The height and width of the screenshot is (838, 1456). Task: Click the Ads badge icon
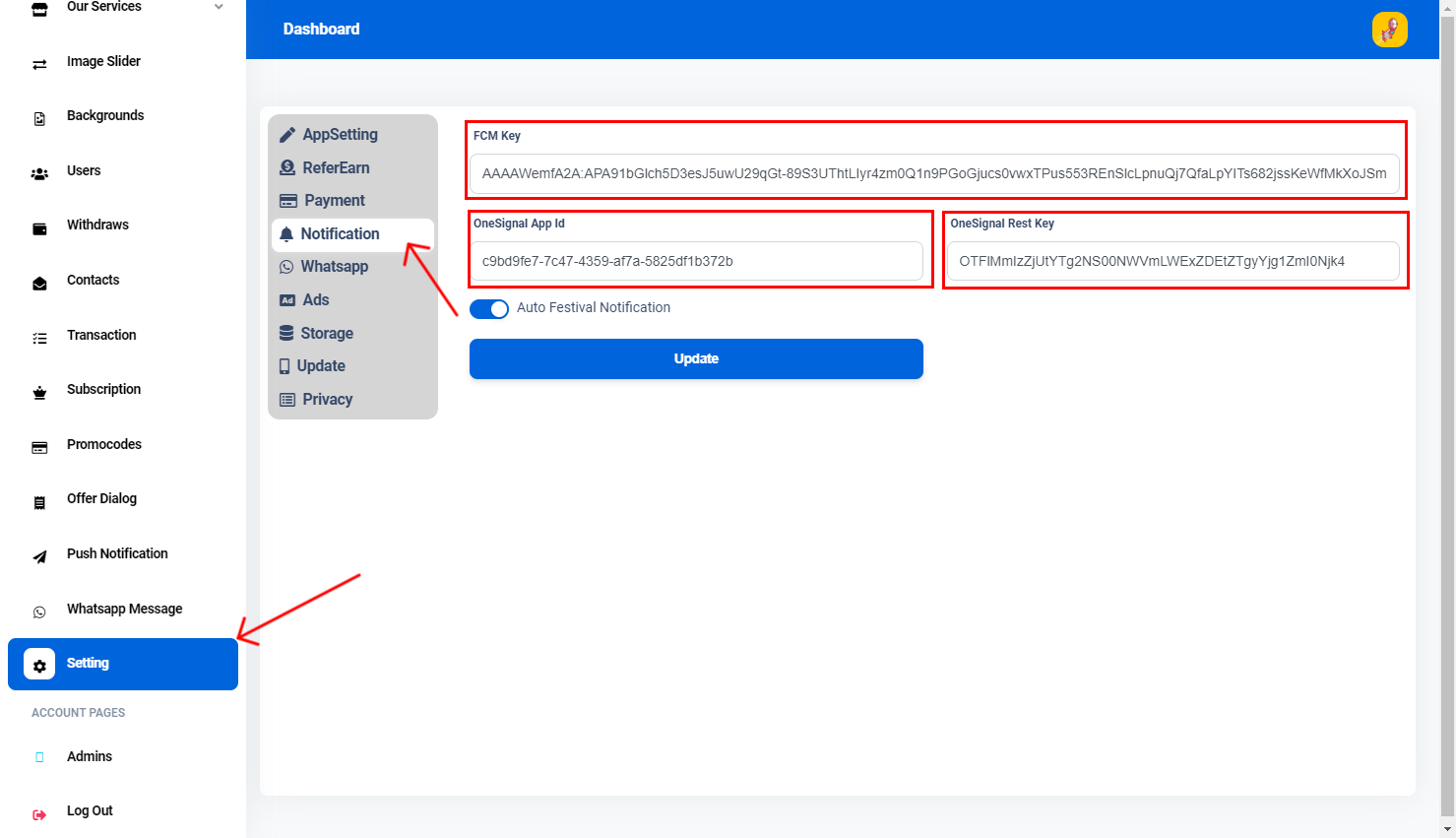pos(287,300)
